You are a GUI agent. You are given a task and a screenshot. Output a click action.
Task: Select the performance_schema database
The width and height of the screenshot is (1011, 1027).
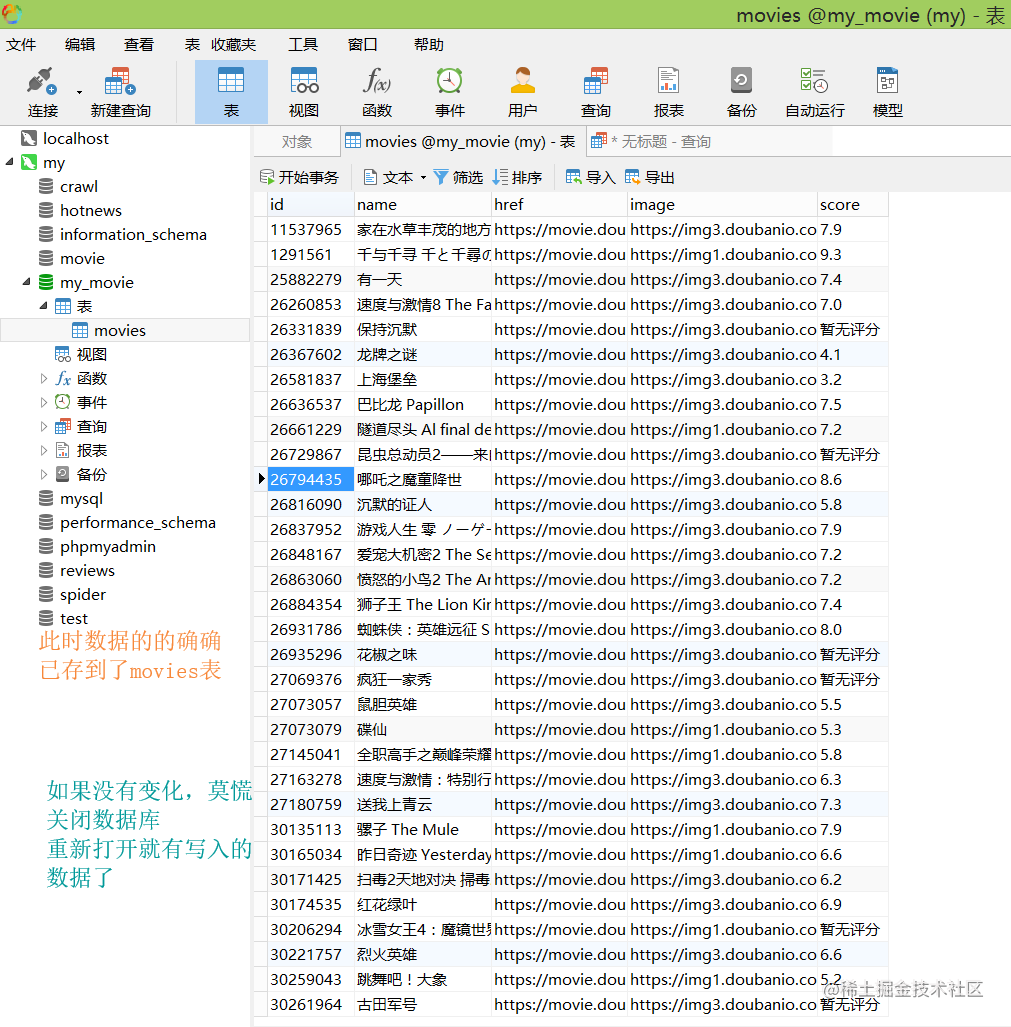click(x=138, y=522)
